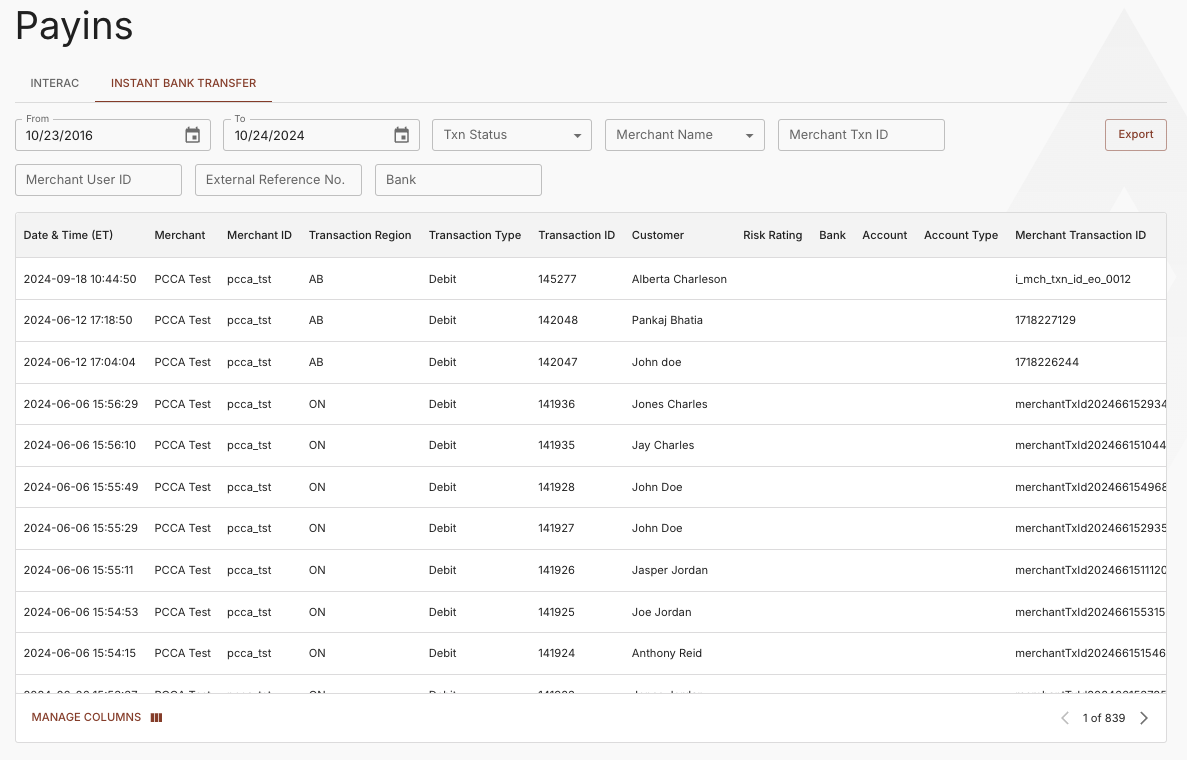Click the From date text input
Screen dimensions: 1187x760
100,135
